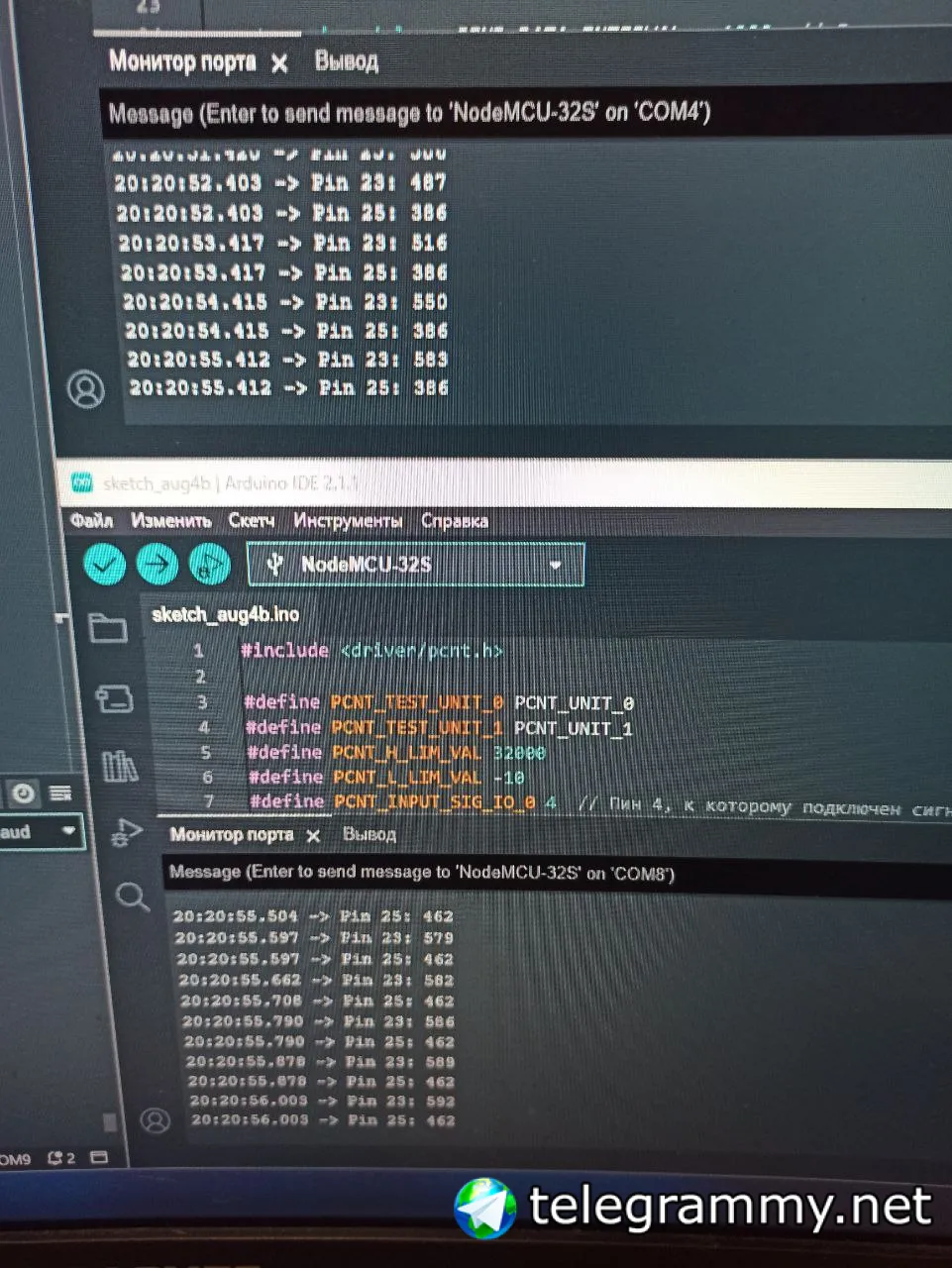Switch to Вывод tab in COM8 window
Image resolution: width=952 pixels, height=1268 pixels.
coord(369,834)
